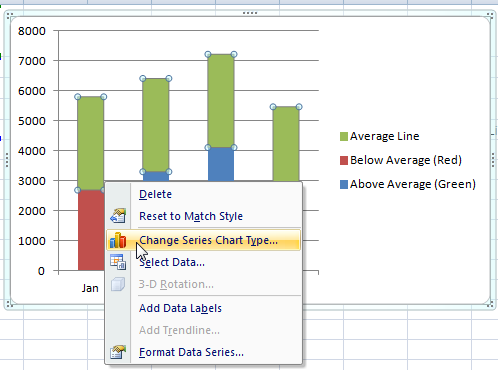Click the tallest bar's green segment
The height and width of the screenshot is (370, 498).
tap(221, 101)
